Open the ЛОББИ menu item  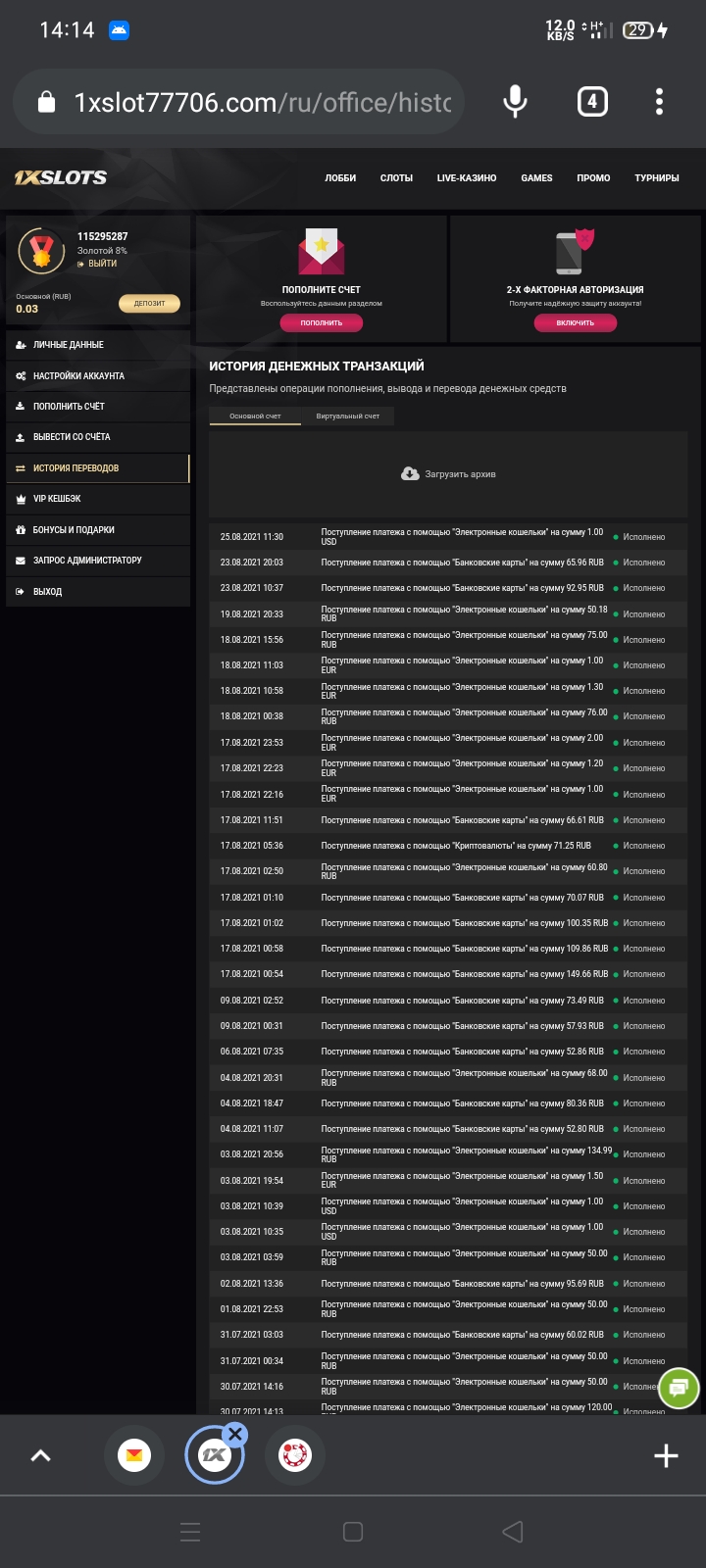pos(340,178)
